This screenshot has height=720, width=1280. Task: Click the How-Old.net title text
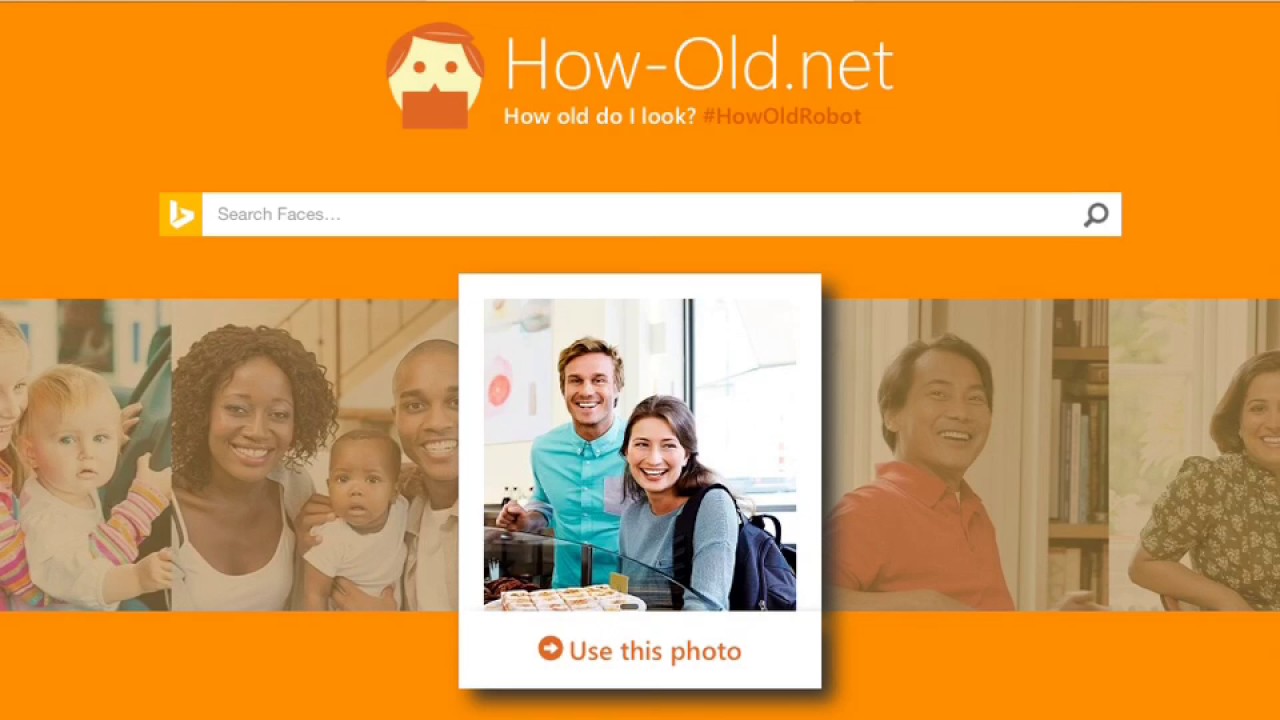point(698,64)
